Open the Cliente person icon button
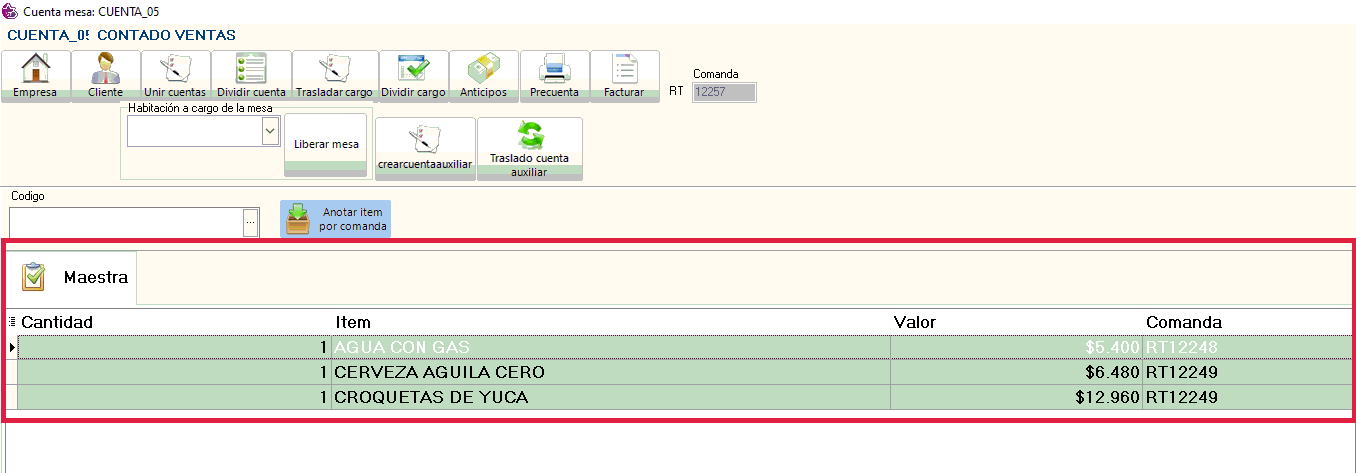Screen dimensions: 1356x473 click(x=105, y=76)
